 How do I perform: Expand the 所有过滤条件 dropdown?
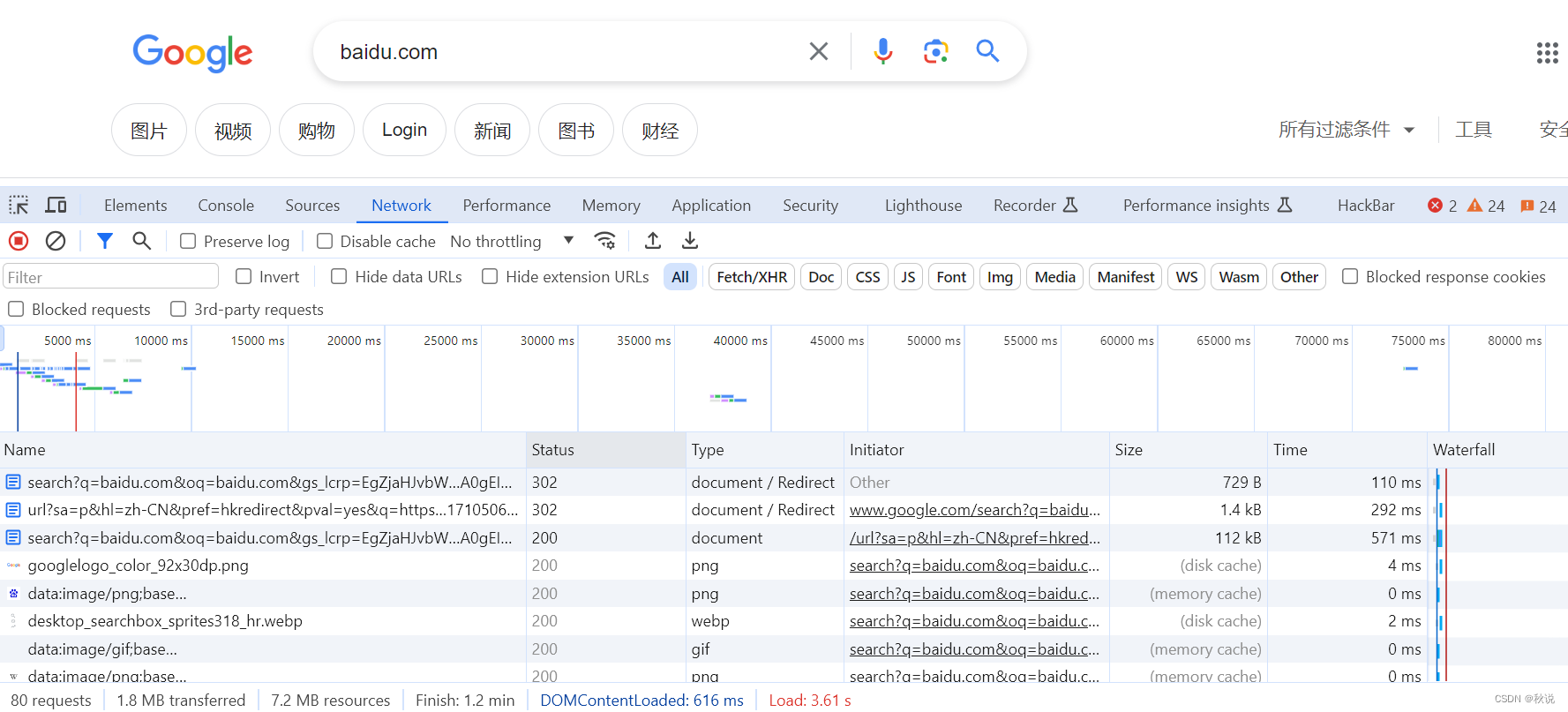pos(1347,130)
